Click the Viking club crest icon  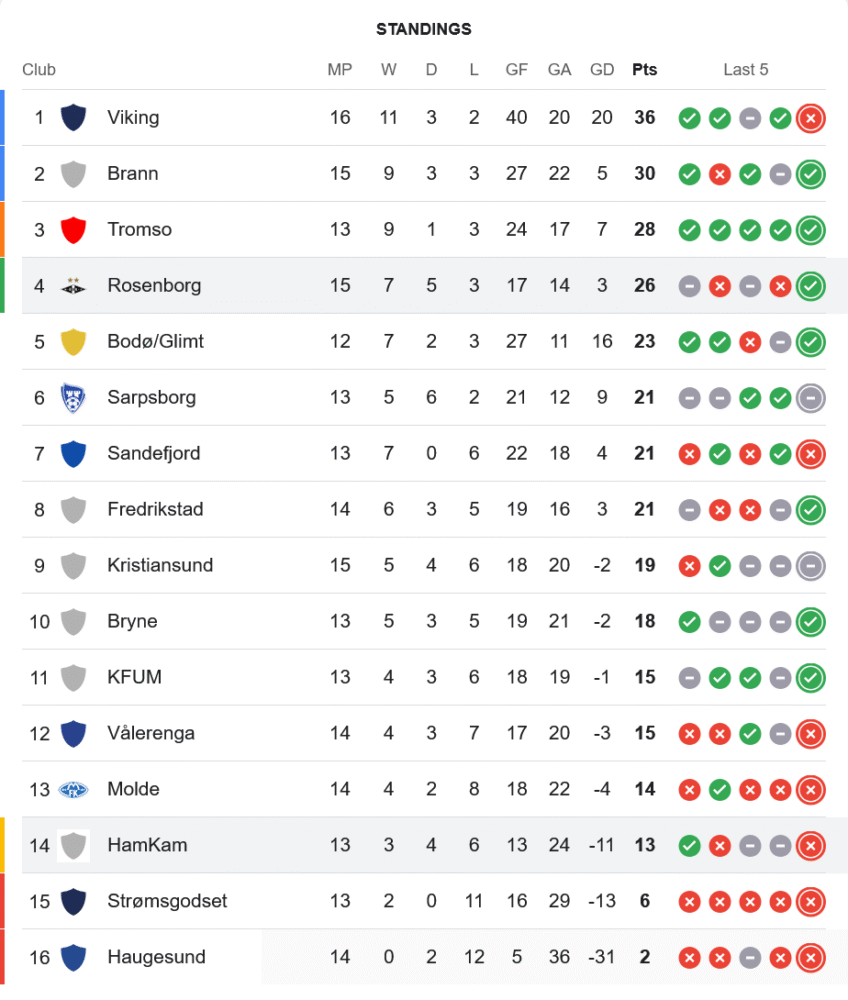[x=72, y=118]
